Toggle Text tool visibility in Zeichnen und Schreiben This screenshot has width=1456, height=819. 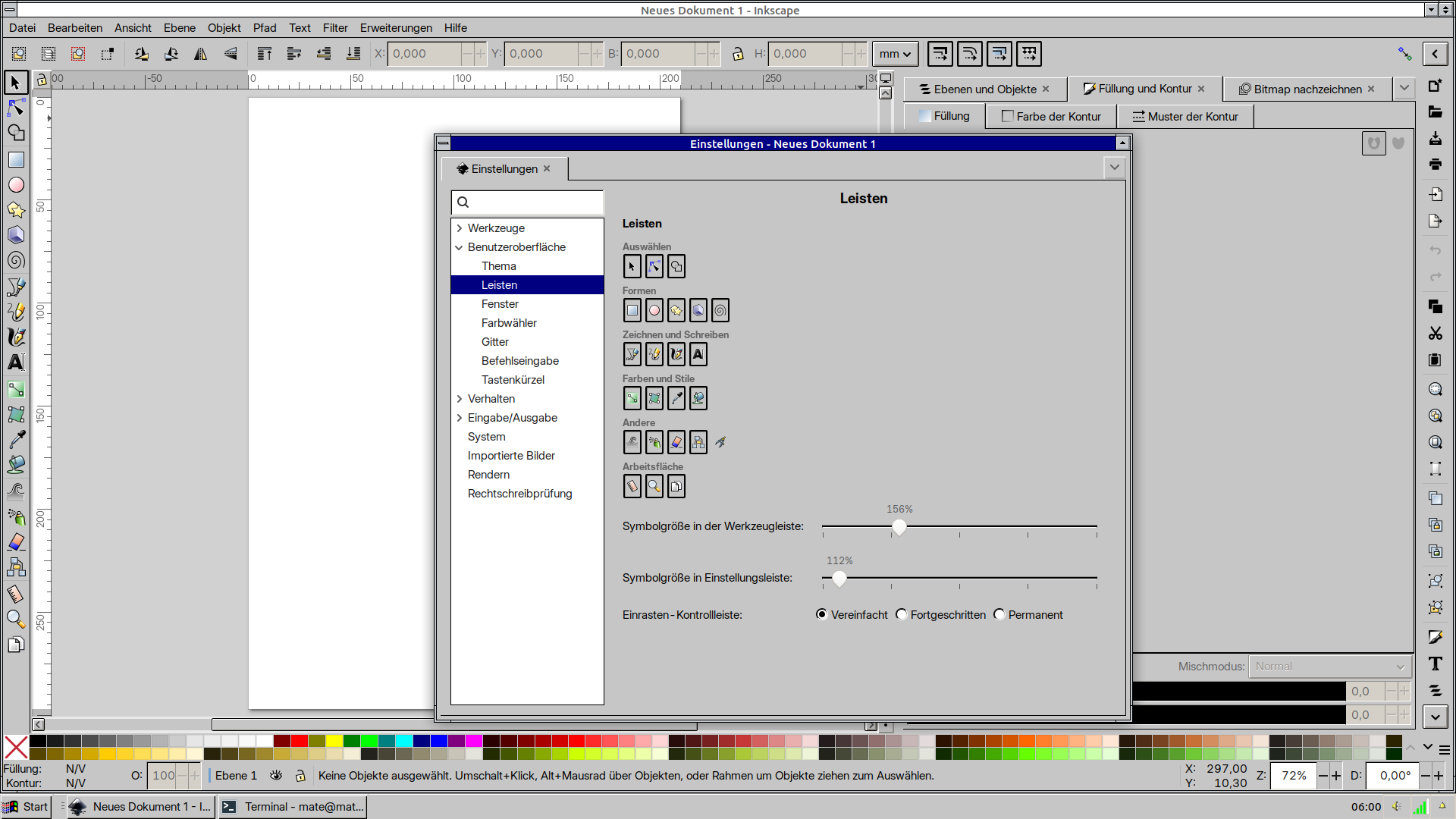pyautogui.click(x=698, y=354)
